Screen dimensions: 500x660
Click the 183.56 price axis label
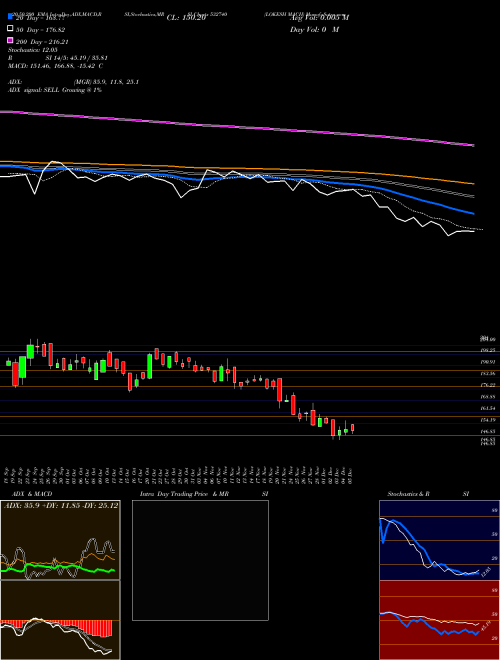(x=488, y=373)
